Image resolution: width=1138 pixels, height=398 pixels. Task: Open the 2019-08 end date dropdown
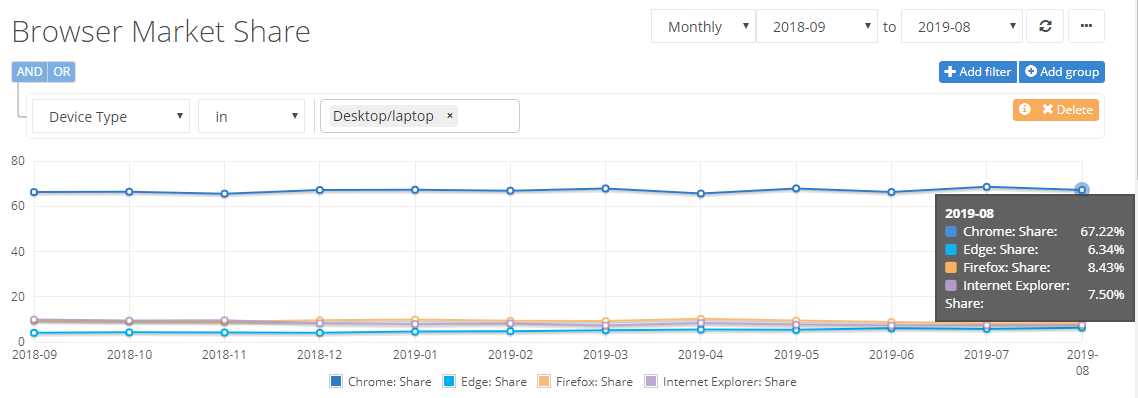tap(962, 27)
